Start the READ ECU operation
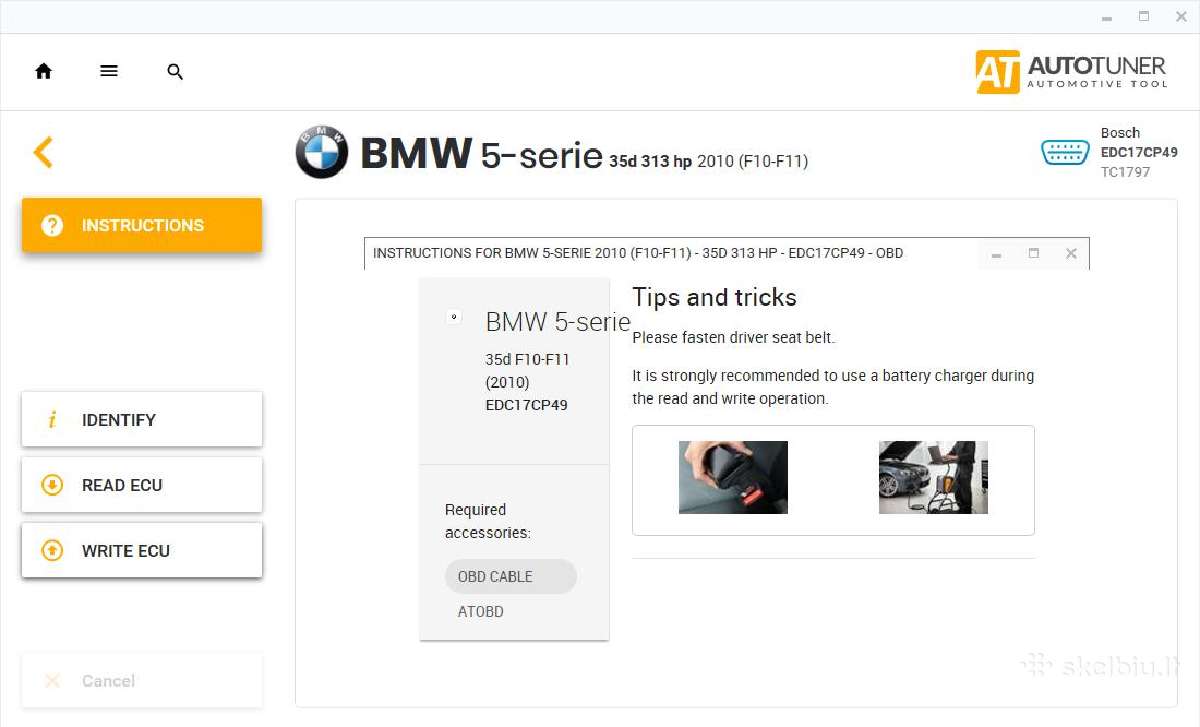This screenshot has width=1200, height=727. pos(142,485)
